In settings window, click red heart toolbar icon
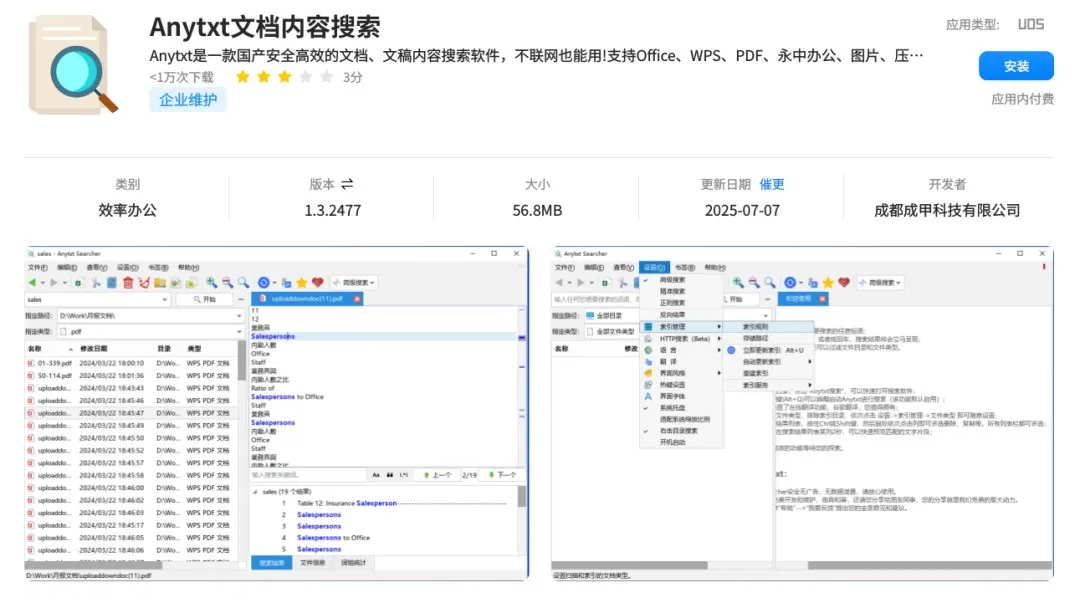Screen dimensions: 1080x595 tap(844, 282)
